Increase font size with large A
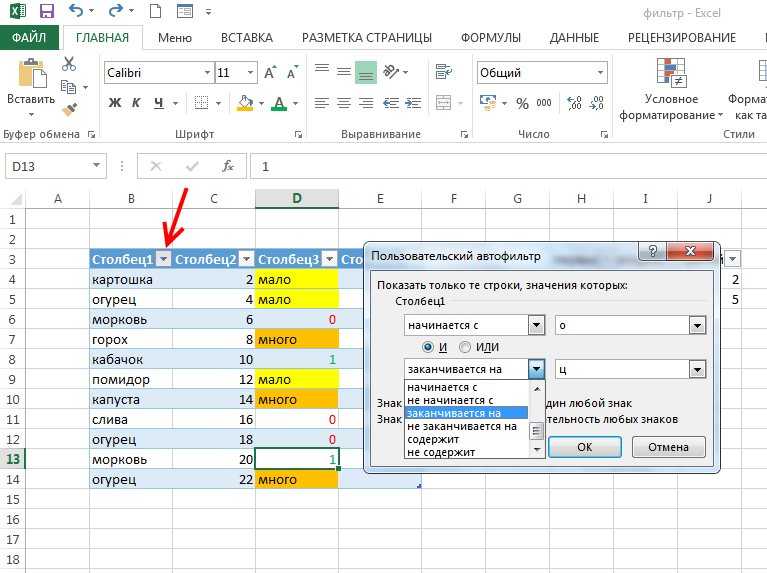 coord(270,73)
